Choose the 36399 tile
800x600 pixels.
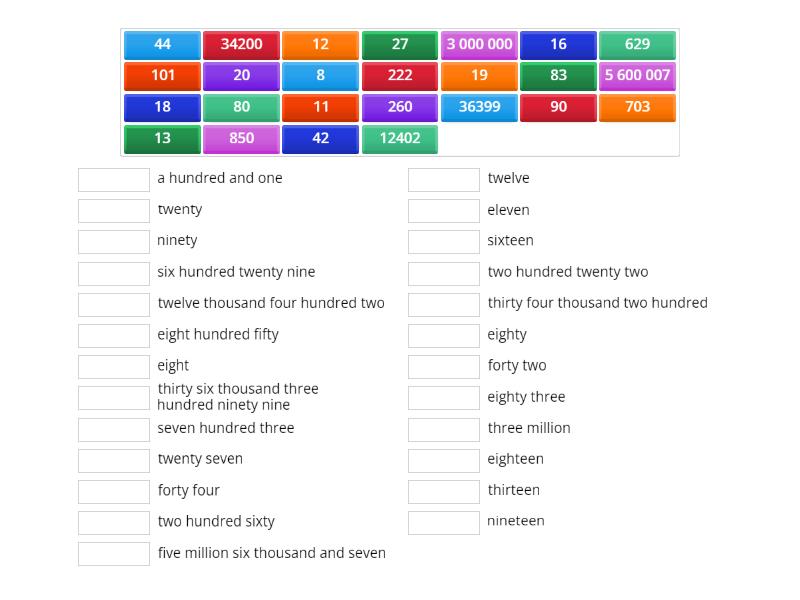479,107
